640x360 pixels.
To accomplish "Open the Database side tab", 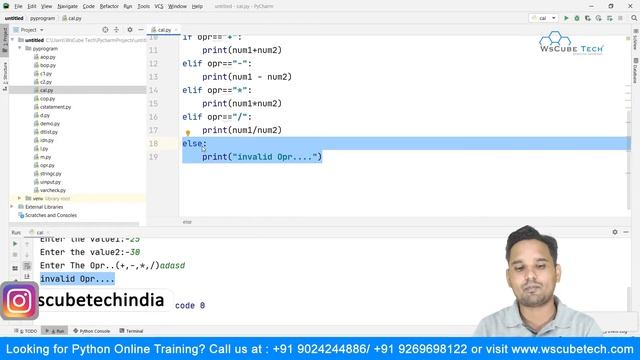I will click(x=636, y=71).
